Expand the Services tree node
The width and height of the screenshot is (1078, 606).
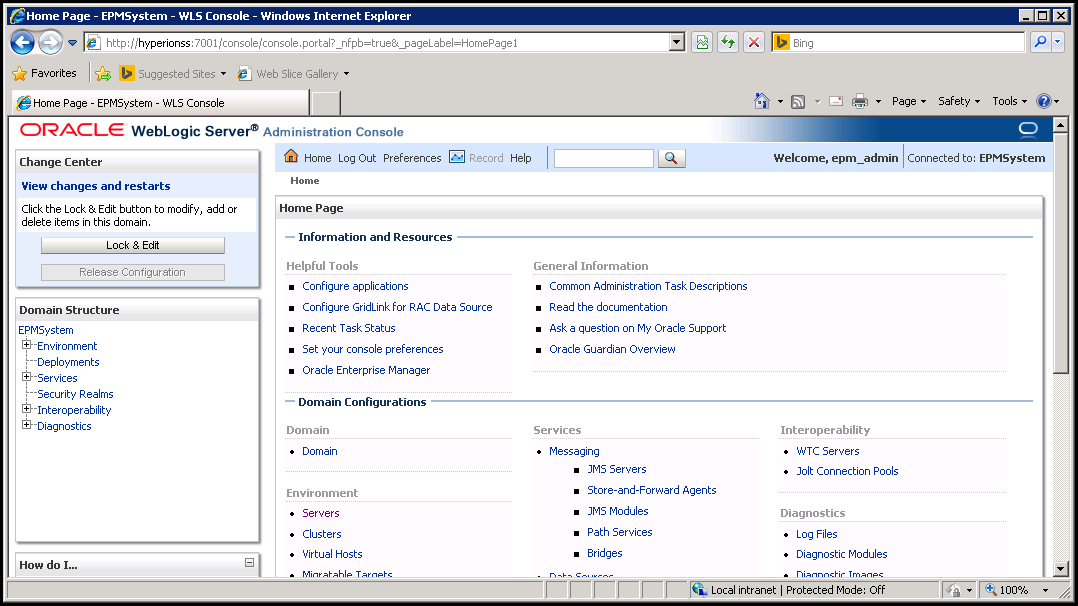coord(27,376)
